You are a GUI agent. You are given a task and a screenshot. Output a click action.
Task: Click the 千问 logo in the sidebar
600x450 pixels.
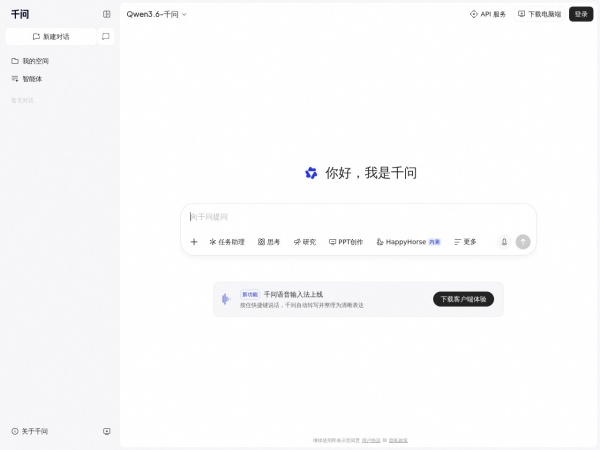[20, 14]
